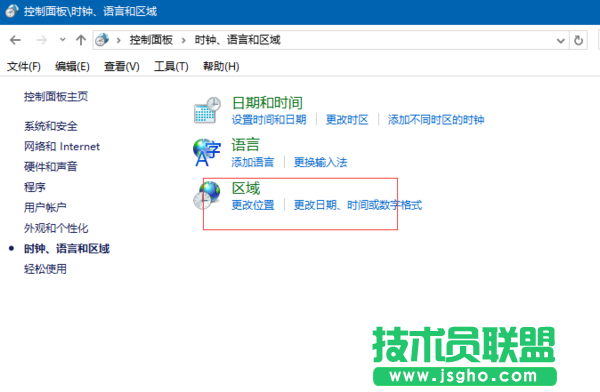Click 更改日期、时间或数字格式 link
This screenshot has height=392, width=600.
click(x=358, y=205)
